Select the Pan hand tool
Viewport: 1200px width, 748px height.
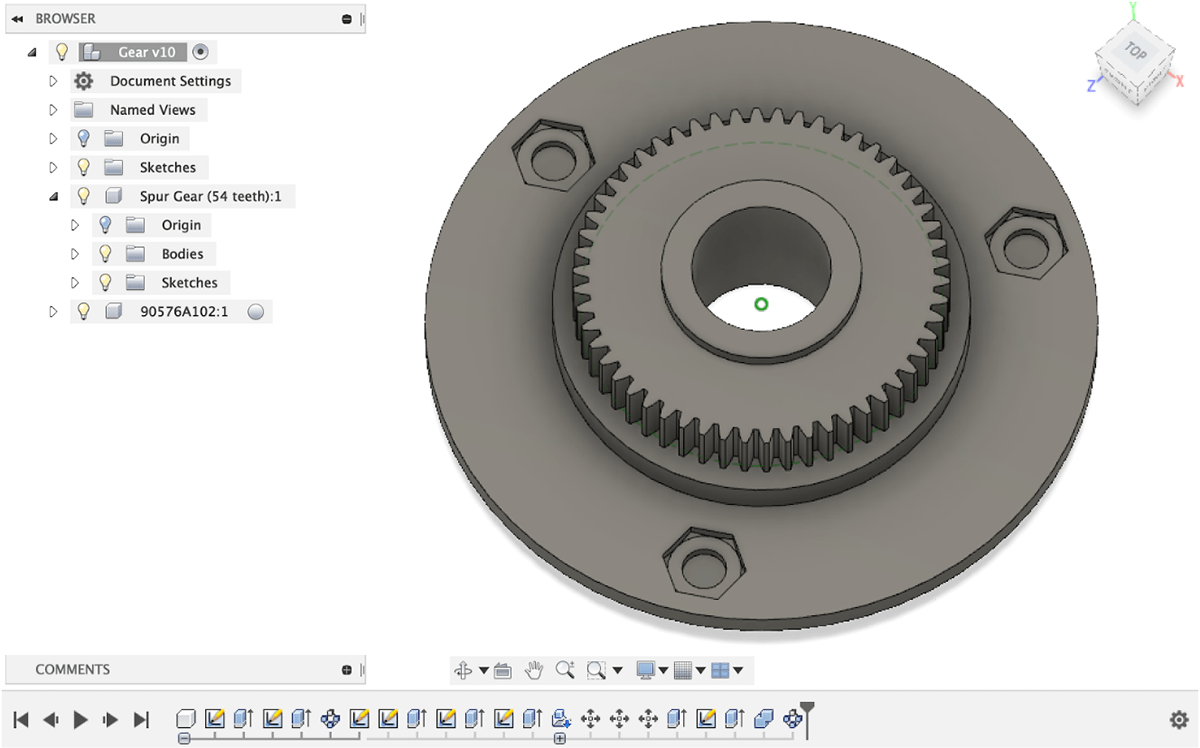click(x=534, y=670)
